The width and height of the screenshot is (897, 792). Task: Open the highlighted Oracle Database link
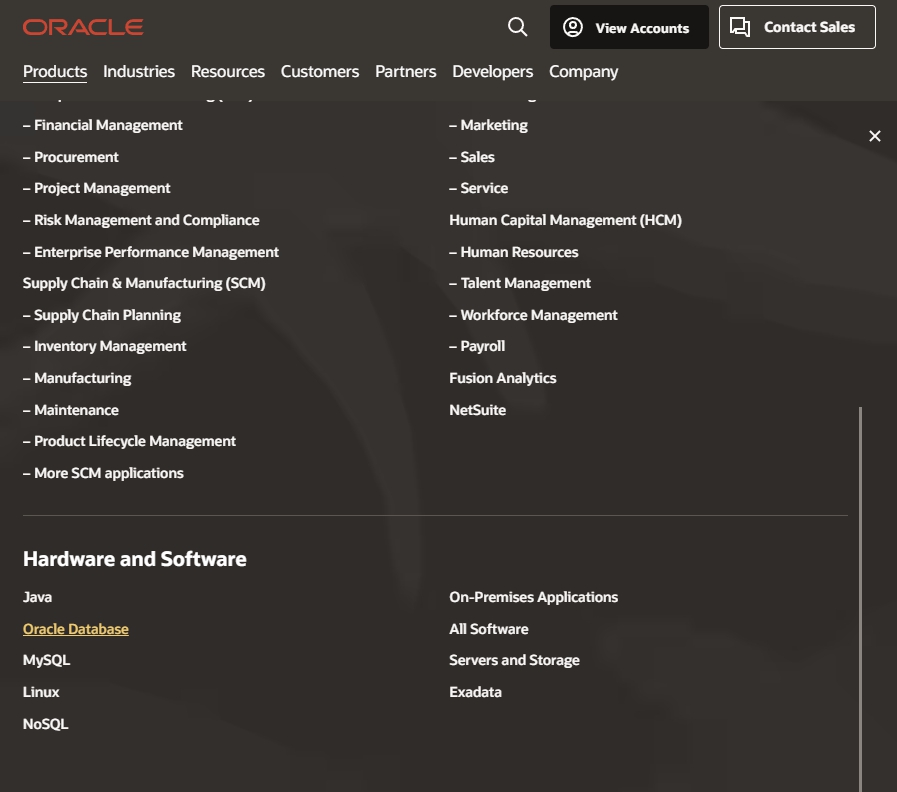tap(76, 629)
